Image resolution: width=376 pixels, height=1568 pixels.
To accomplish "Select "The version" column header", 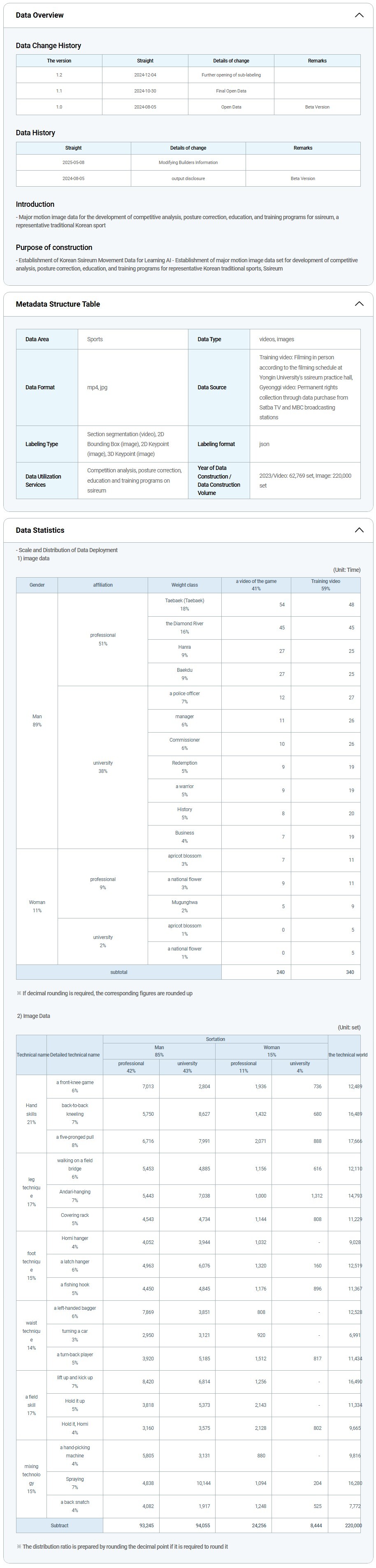I will (x=59, y=61).
